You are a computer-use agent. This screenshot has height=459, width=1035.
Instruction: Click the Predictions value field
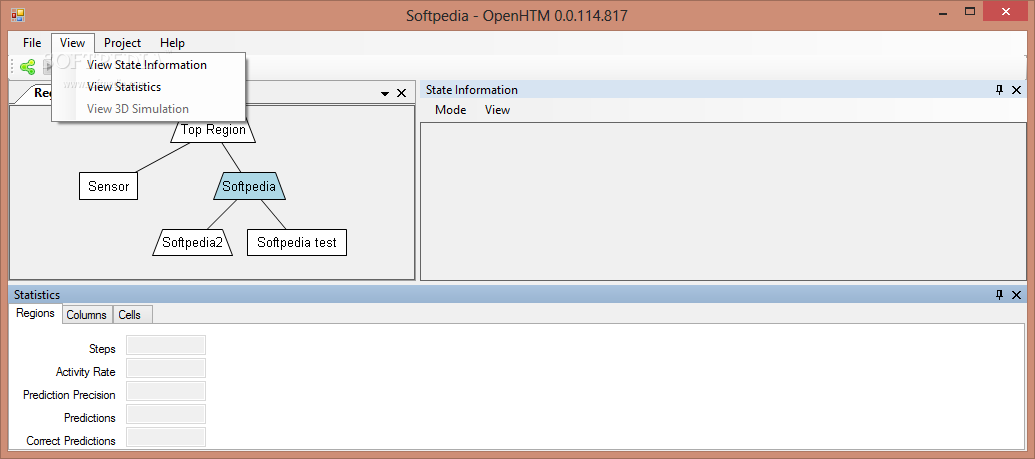pyautogui.click(x=166, y=414)
